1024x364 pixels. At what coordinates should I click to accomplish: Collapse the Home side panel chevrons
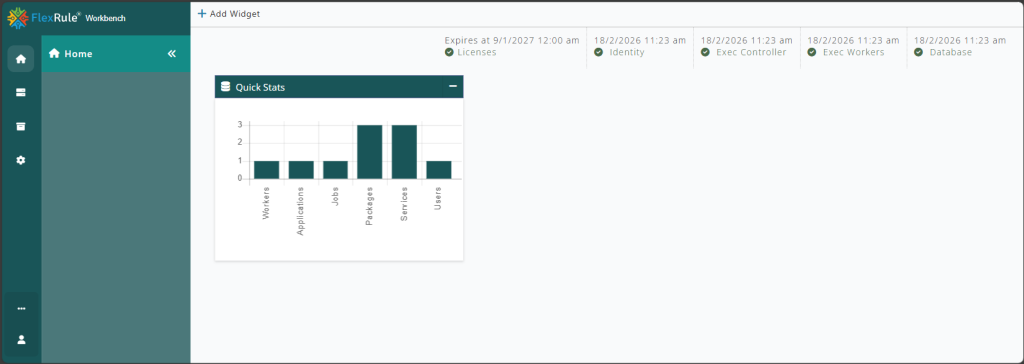(x=172, y=54)
